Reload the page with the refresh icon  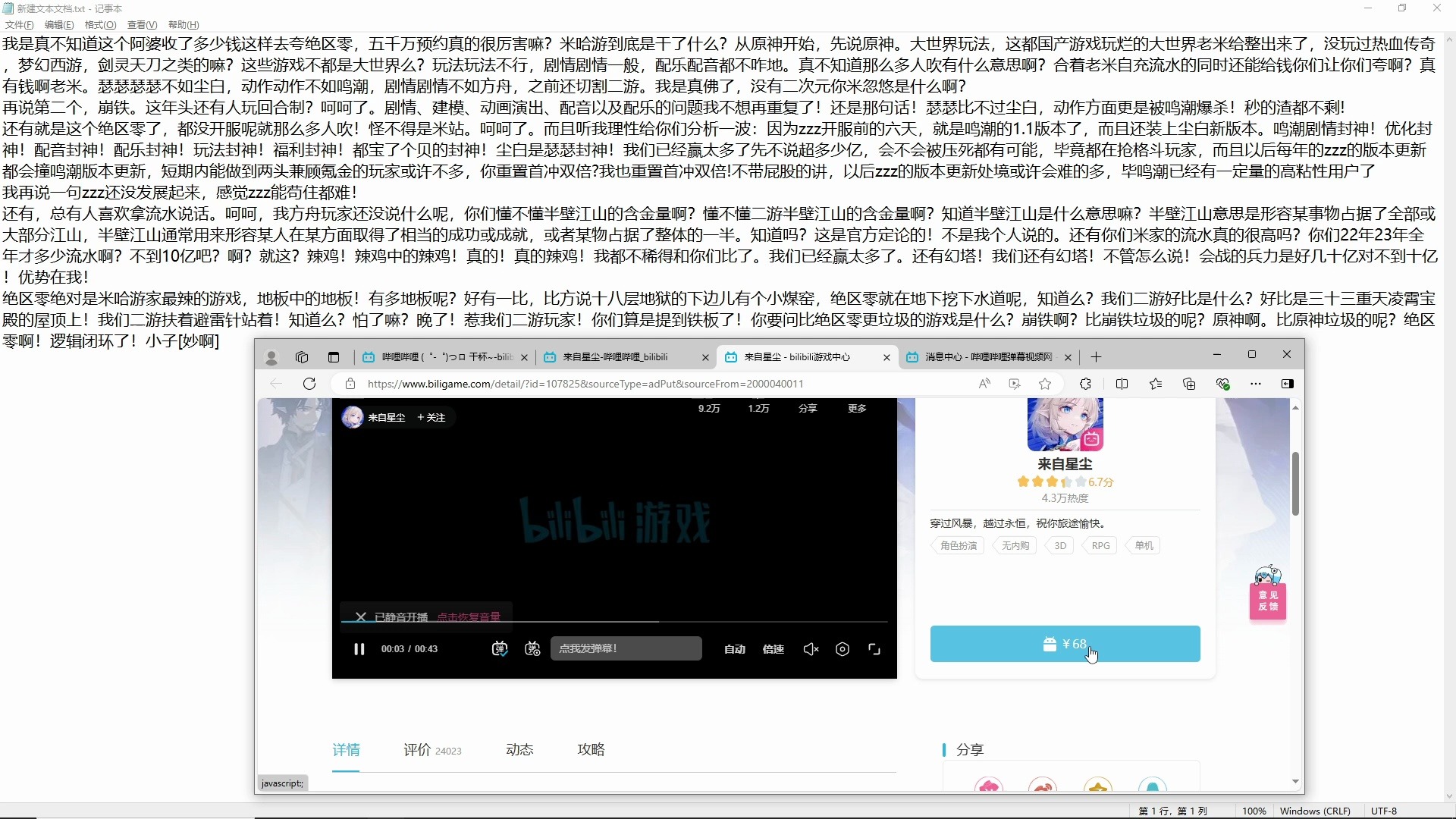tap(309, 384)
